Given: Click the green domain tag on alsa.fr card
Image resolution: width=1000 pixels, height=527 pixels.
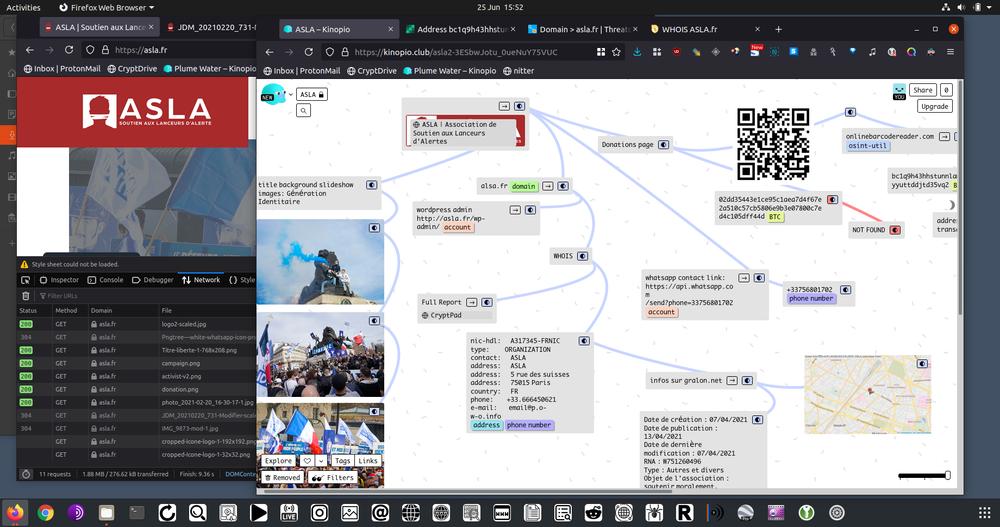Looking at the screenshot, I should (x=523, y=186).
